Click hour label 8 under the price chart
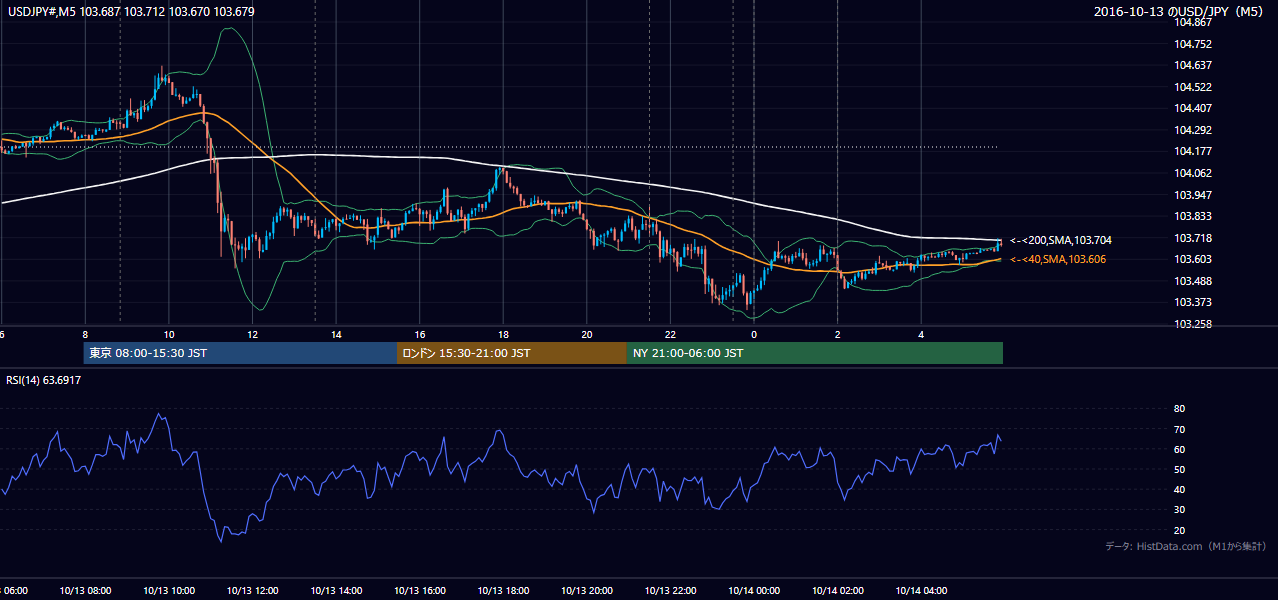The width and height of the screenshot is (1278, 600). tap(85, 334)
